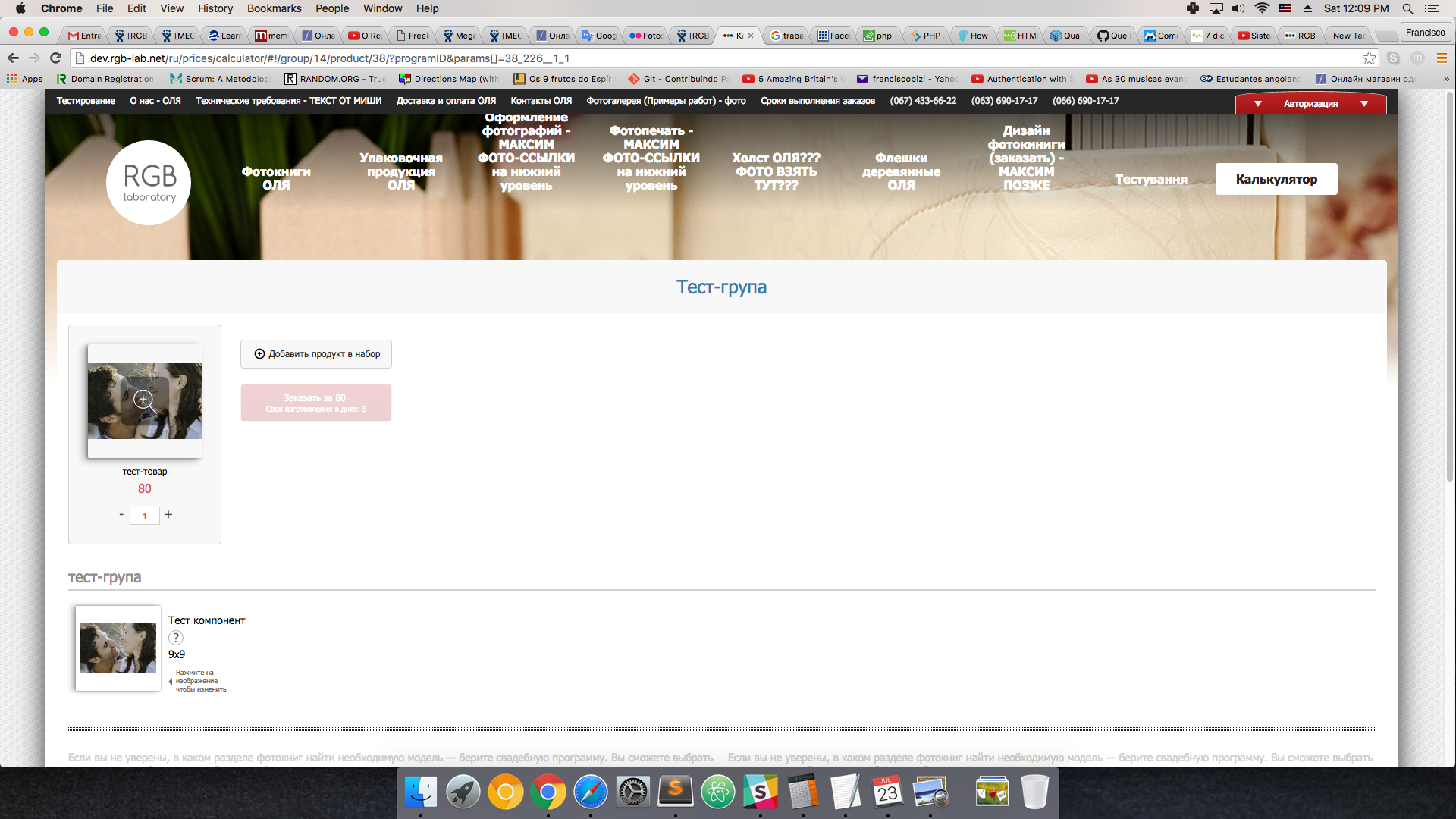
Task: Increase quantity with the plus button
Action: click(168, 514)
